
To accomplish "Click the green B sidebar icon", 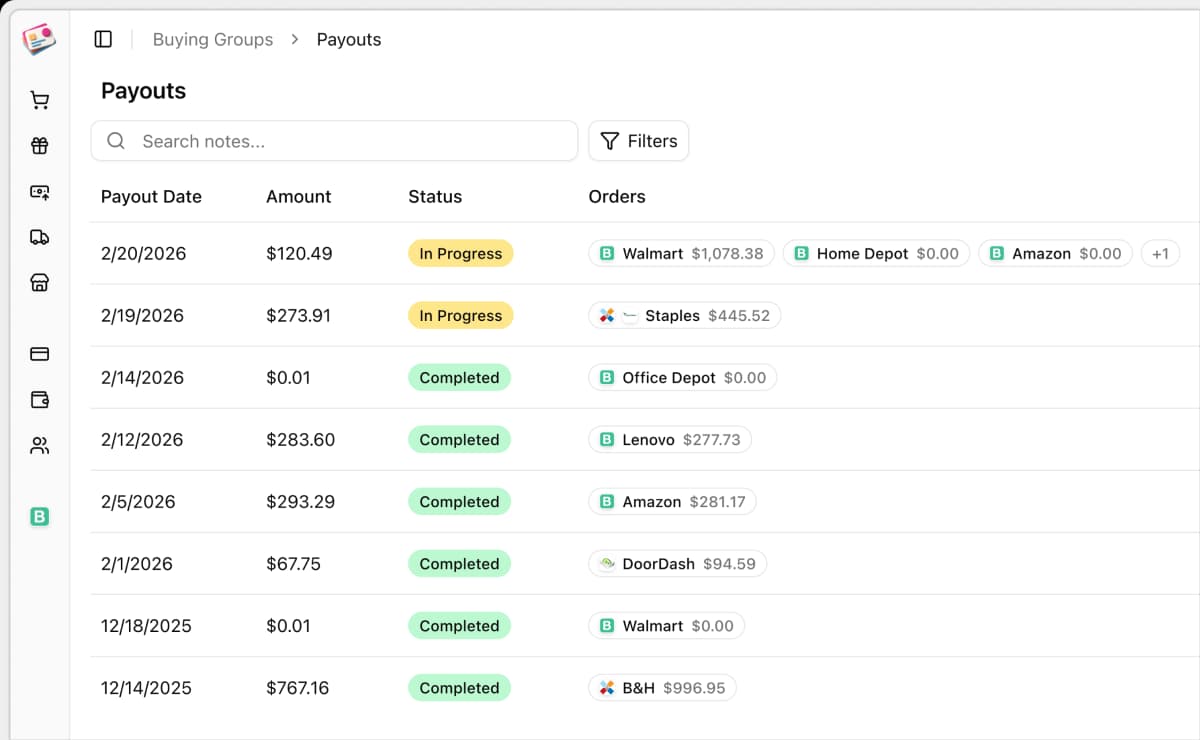I will (x=39, y=517).
